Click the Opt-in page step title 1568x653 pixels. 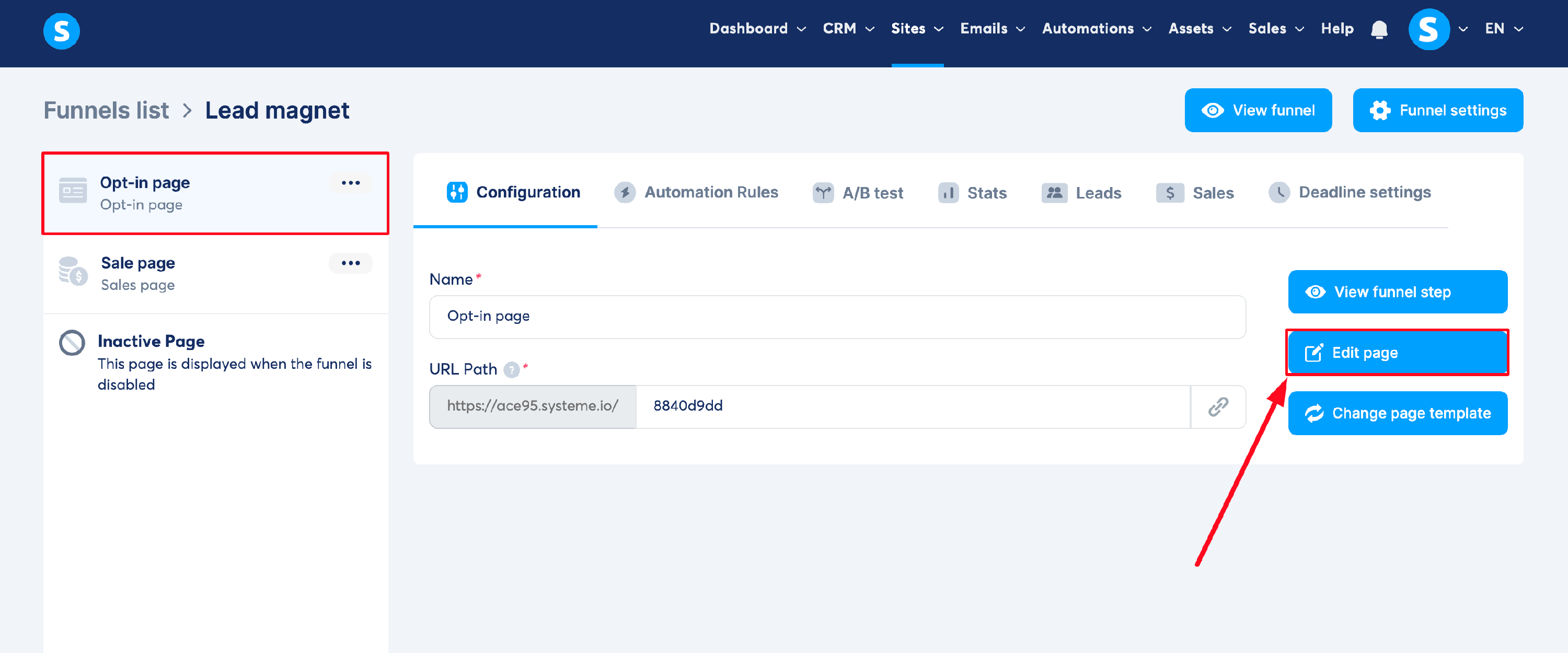pyautogui.click(x=145, y=182)
